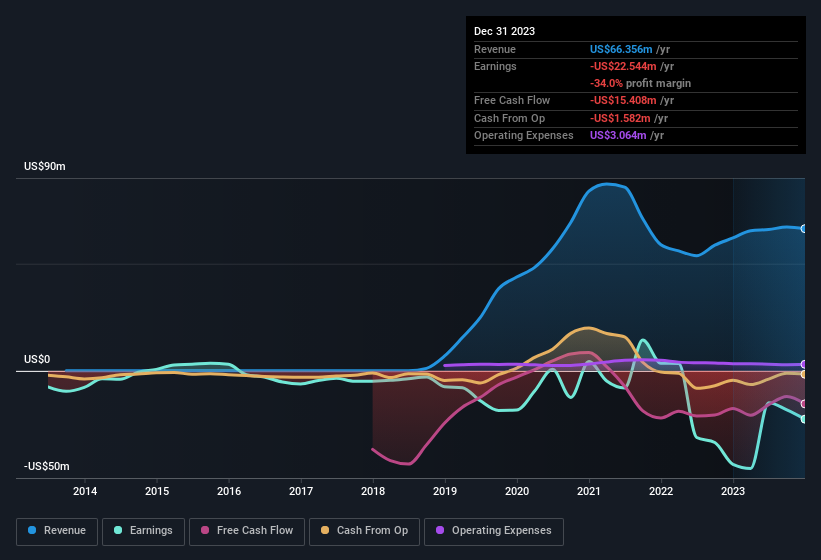Click the US$90m y-axis label
Image resolution: width=821 pixels, height=560 pixels.
[x=45, y=166]
